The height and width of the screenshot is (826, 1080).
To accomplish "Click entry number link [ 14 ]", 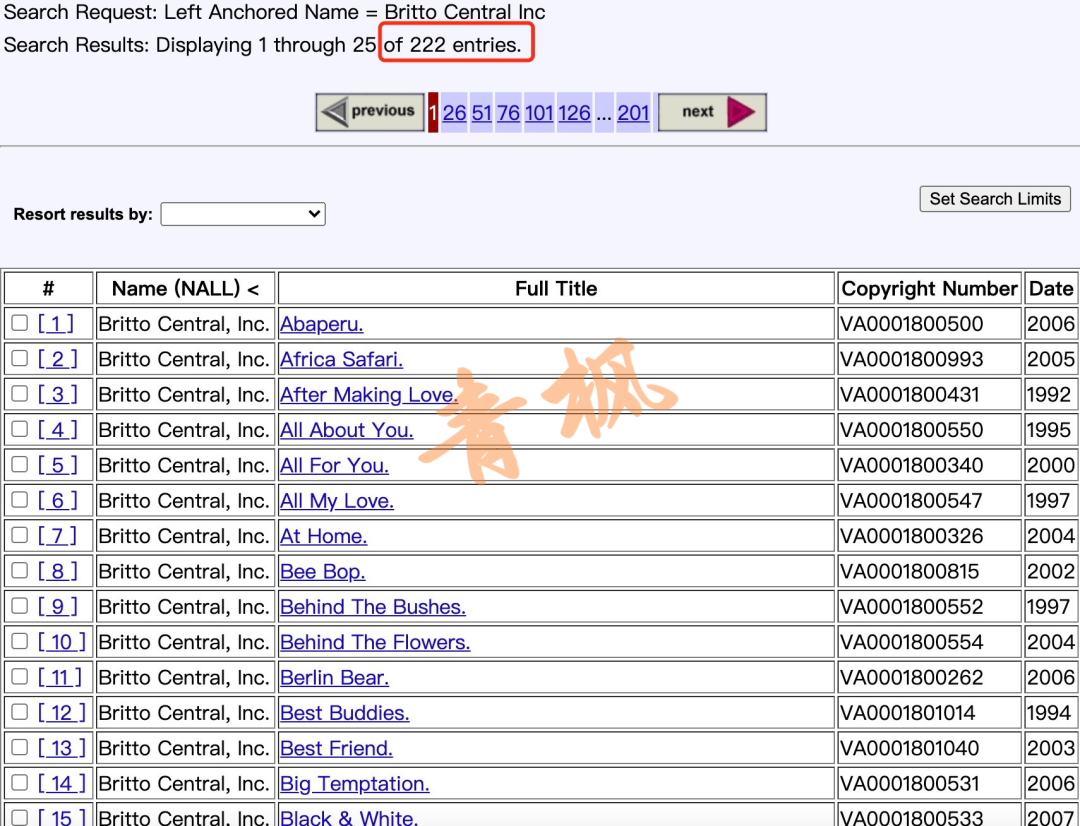I will click(61, 783).
